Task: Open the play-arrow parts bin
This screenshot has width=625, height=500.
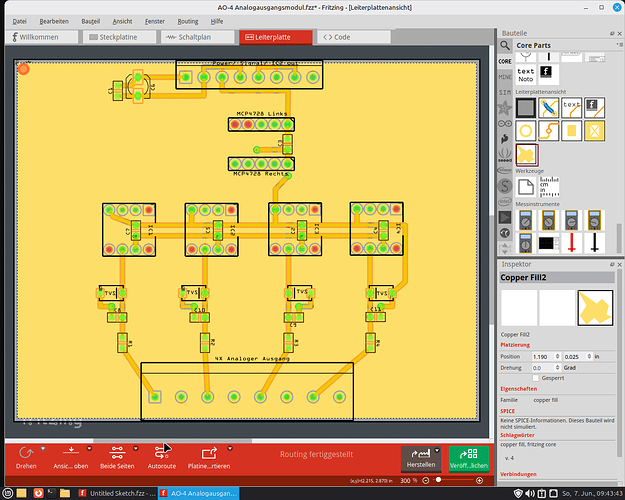Action: (x=505, y=217)
